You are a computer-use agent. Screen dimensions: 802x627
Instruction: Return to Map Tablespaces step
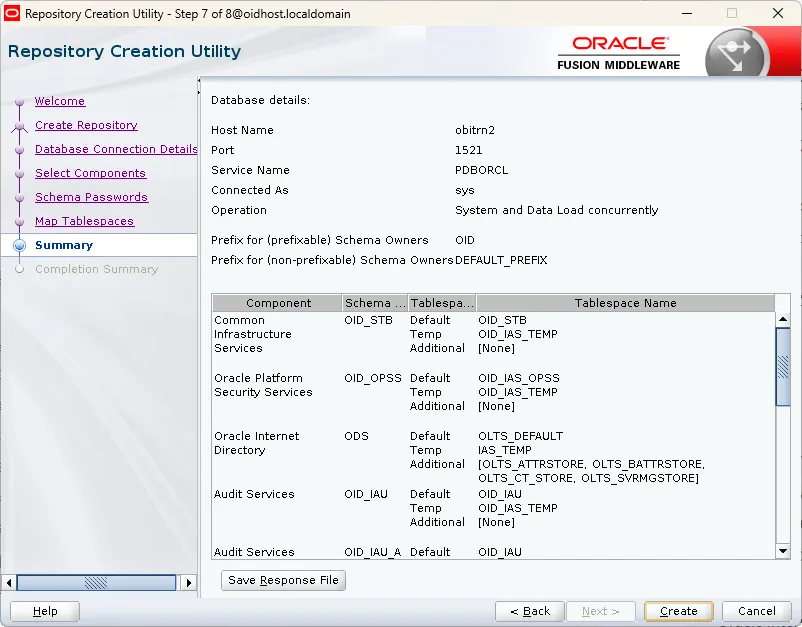(x=84, y=221)
